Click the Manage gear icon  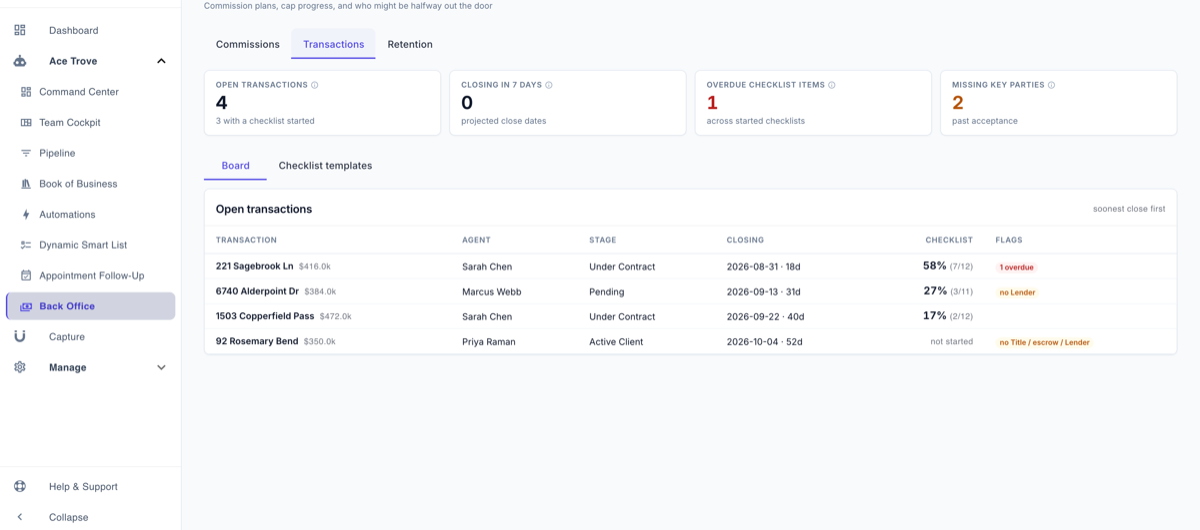pos(20,367)
